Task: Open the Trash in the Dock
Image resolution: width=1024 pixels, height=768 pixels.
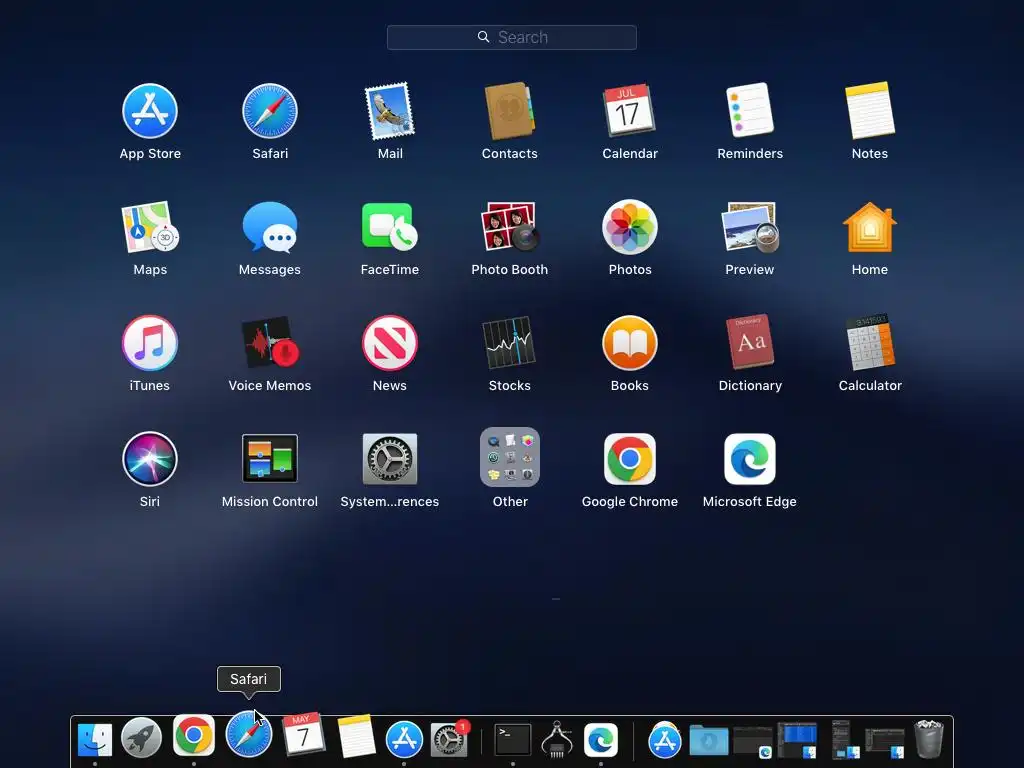Action: click(929, 739)
